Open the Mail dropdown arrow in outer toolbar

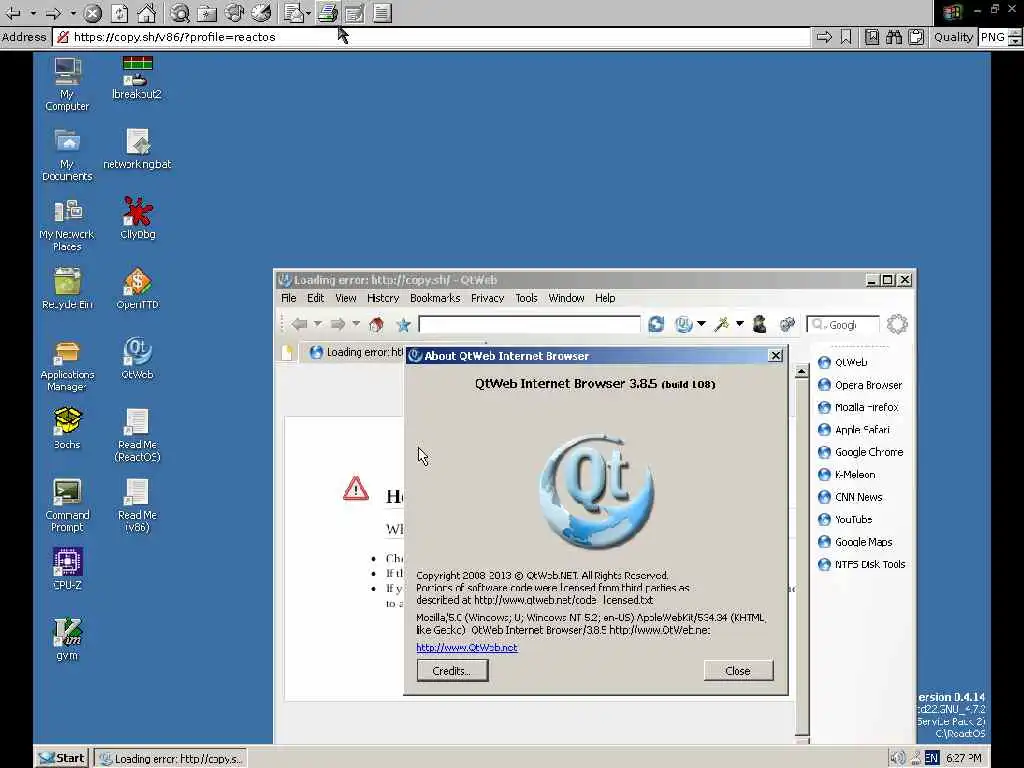tap(308, 12)
